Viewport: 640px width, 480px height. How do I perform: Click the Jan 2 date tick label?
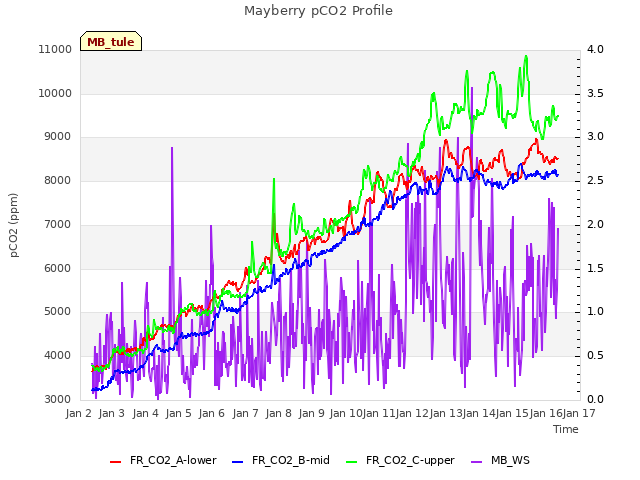(79, 413)
